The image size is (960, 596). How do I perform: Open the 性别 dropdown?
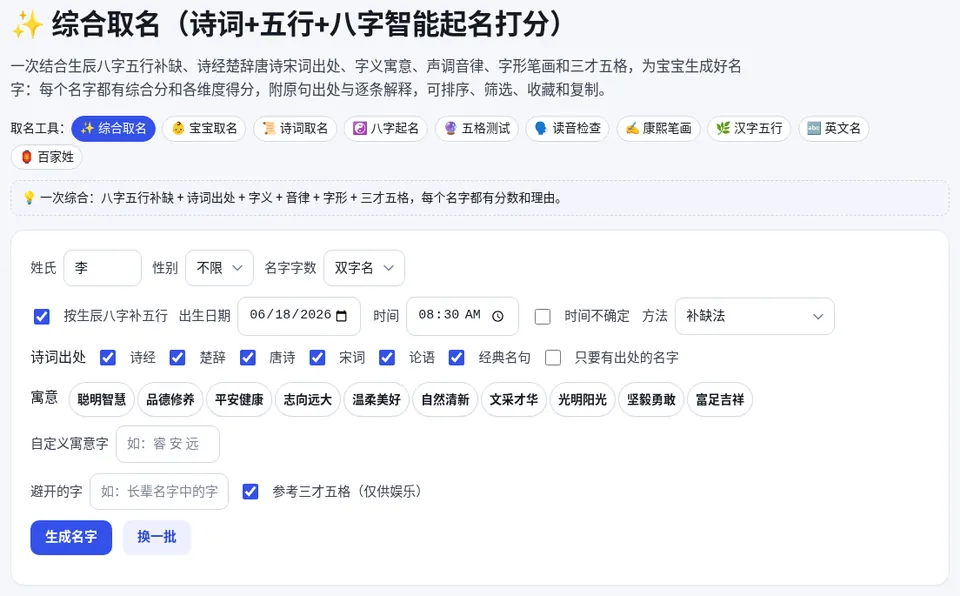pyautogui.click(x=219, y=268)
